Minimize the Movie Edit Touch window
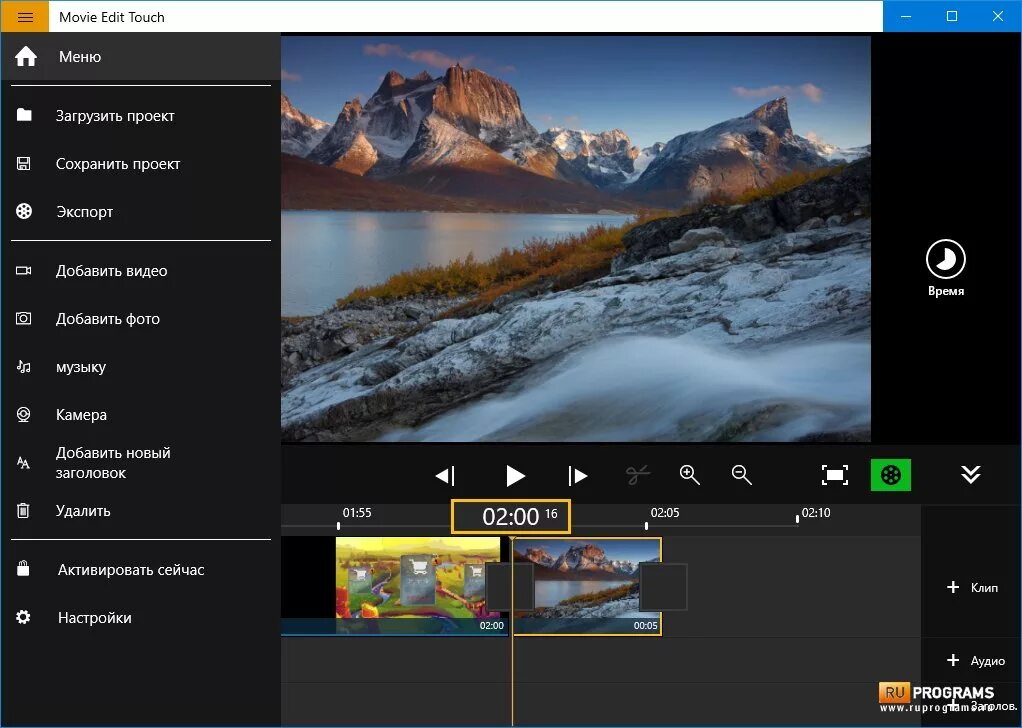The height and width of the screenshot is (728, 1022). coord(906,16)
